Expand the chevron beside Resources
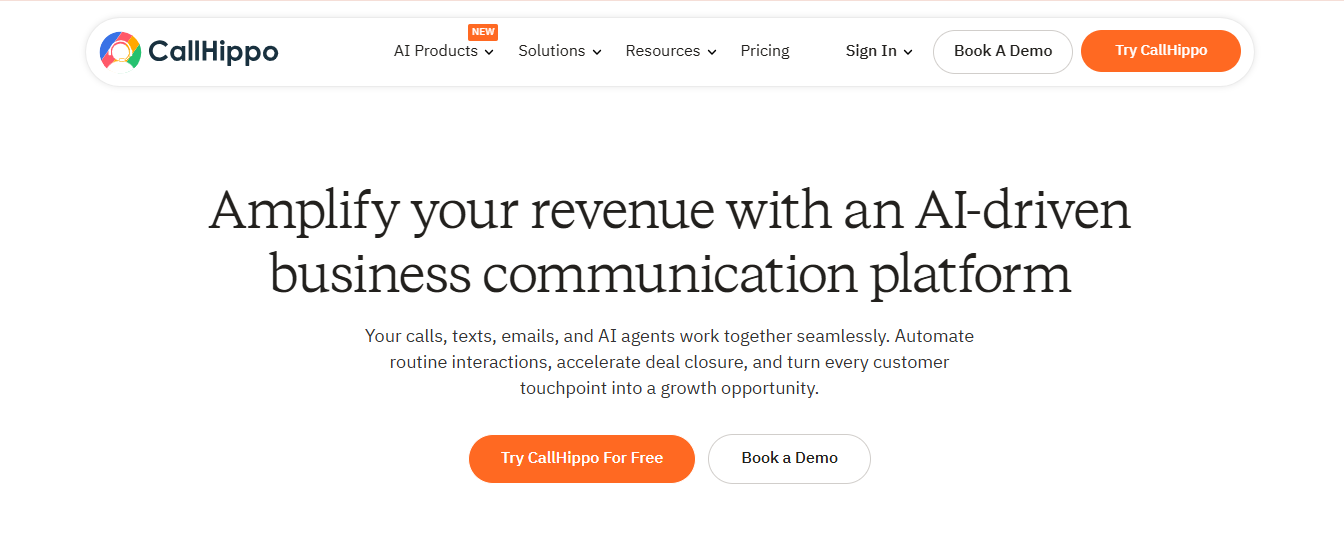1344x550 pixels. pyautogui.click(x=712, y=52)
